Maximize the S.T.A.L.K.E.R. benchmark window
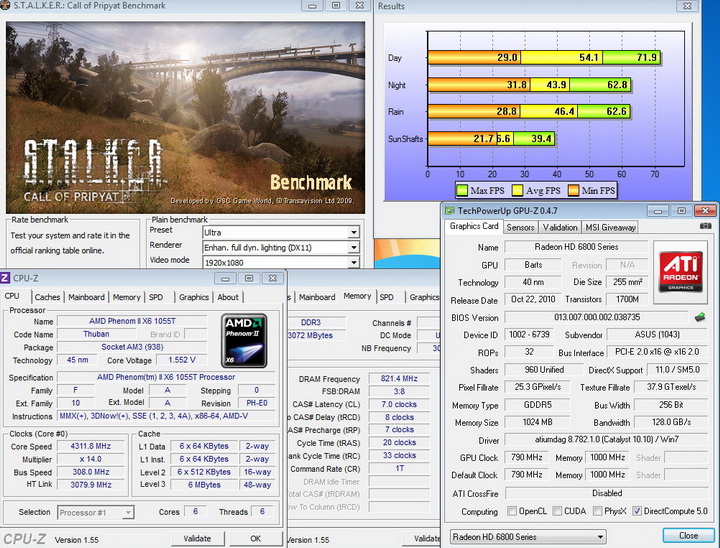 tap(336, 6)
